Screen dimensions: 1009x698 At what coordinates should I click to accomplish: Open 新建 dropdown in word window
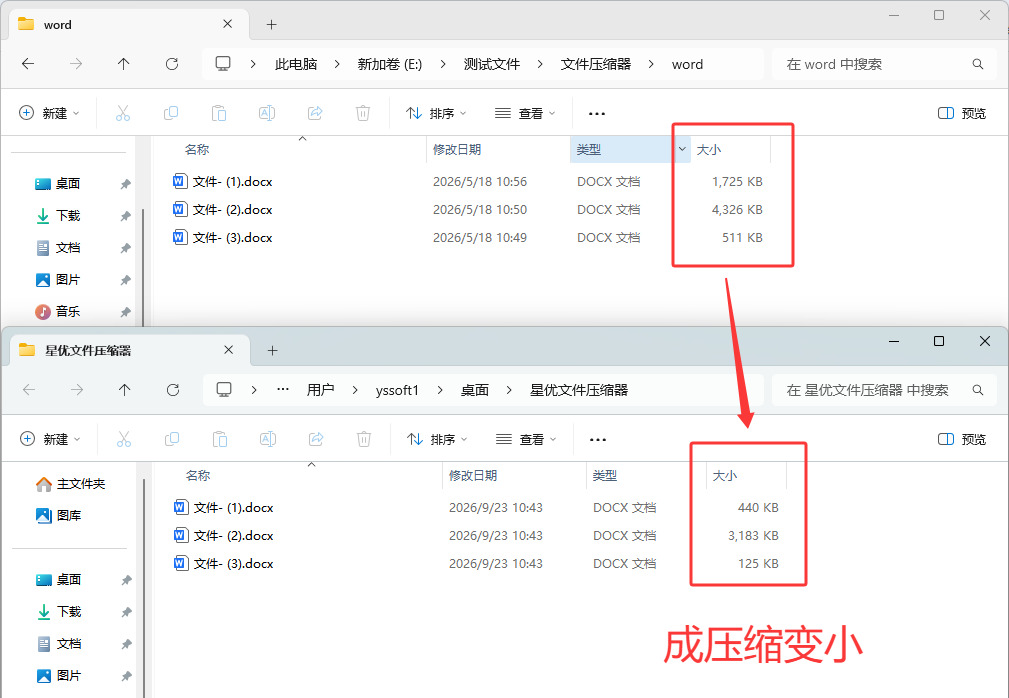50,113
